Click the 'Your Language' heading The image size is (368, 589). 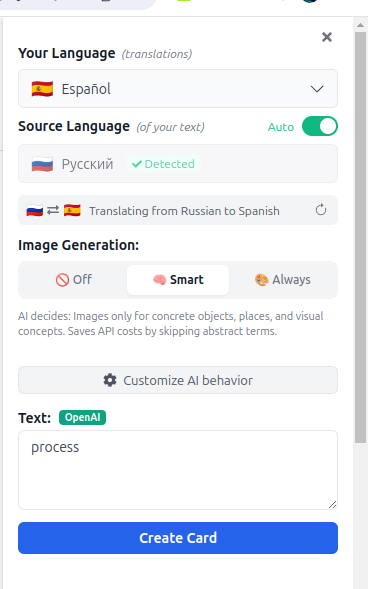click(66, 53)
